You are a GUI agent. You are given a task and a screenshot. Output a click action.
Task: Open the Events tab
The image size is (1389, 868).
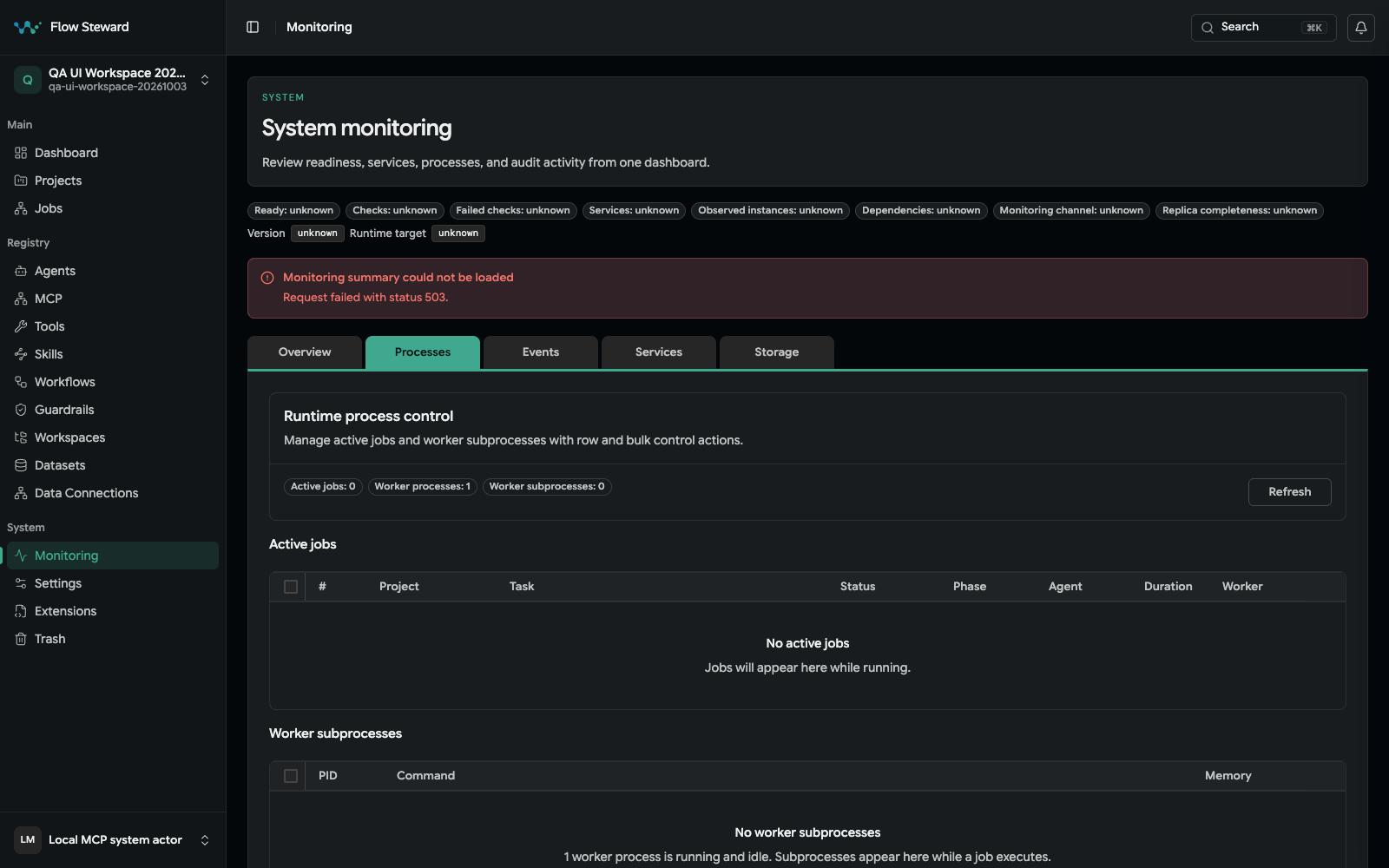tap(541, 352)
